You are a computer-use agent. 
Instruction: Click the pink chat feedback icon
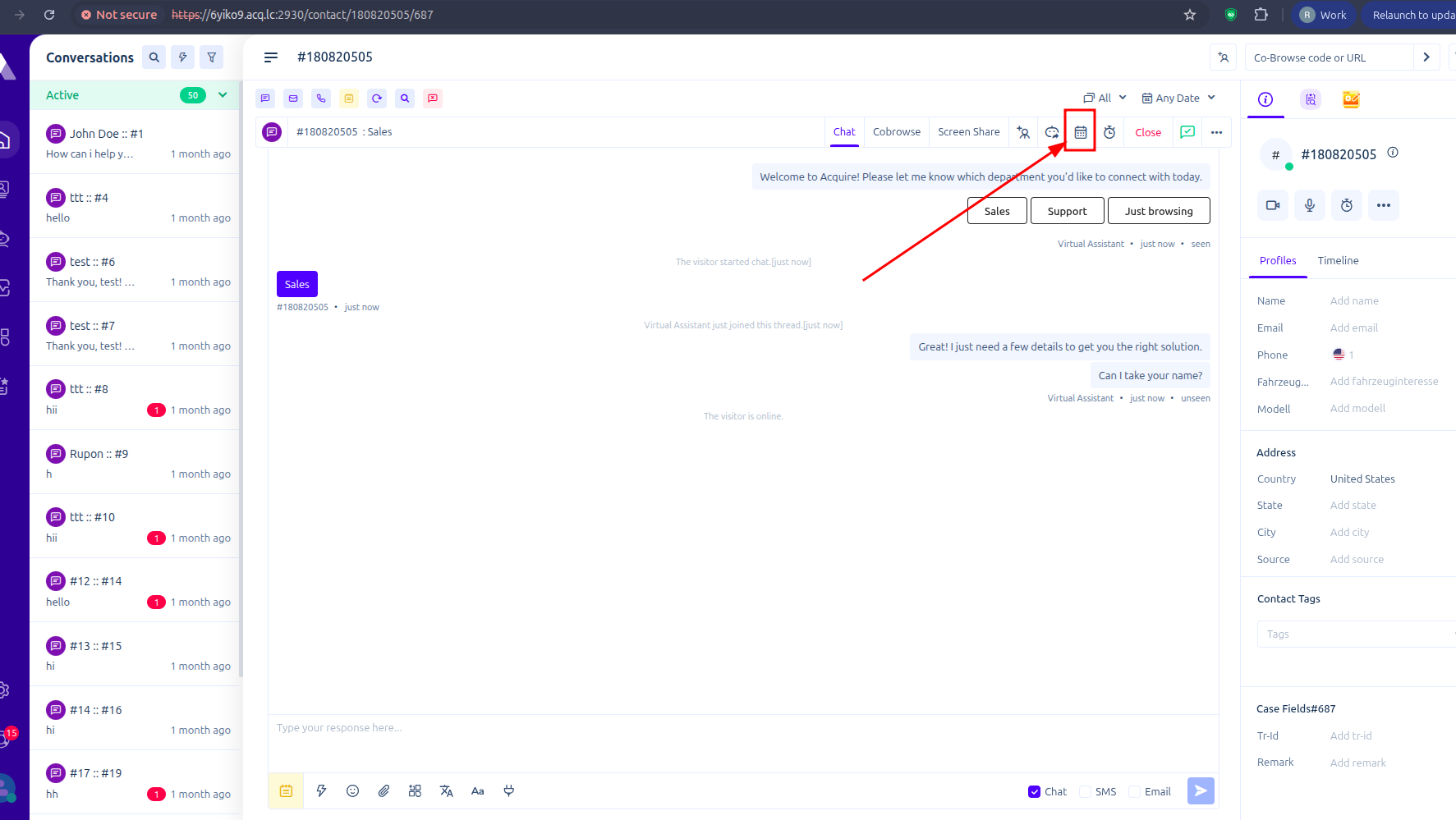tap(433, 98)
